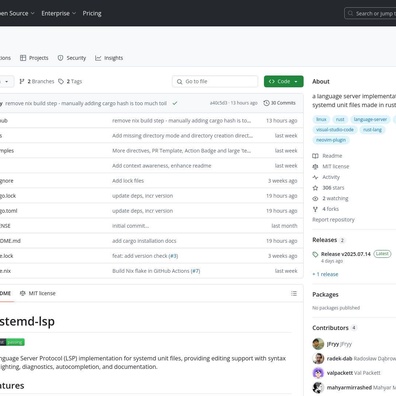Click the tag icon beside Release v2025.07.14
Image resolution: width=396 pixels, height=396 pixels.
[x=315, y=254]
